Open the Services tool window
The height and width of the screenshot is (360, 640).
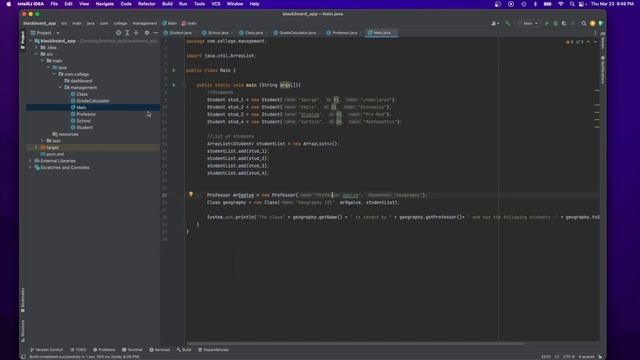point(160,350)
